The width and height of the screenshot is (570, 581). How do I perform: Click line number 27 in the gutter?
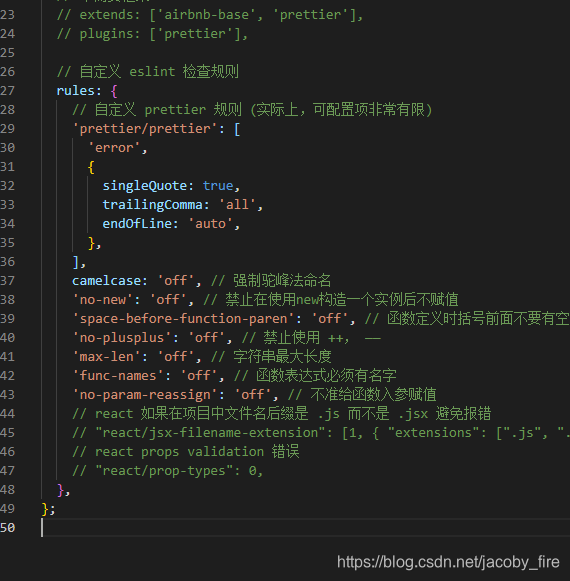(7, 91)
